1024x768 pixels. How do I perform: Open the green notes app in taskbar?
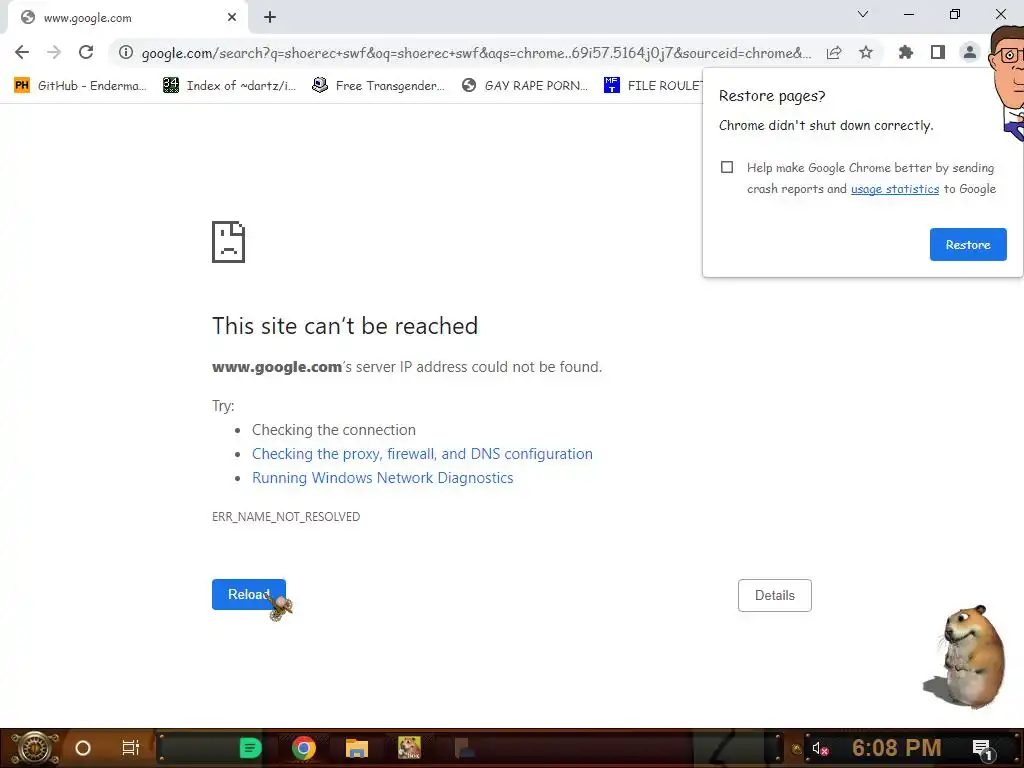250,748
